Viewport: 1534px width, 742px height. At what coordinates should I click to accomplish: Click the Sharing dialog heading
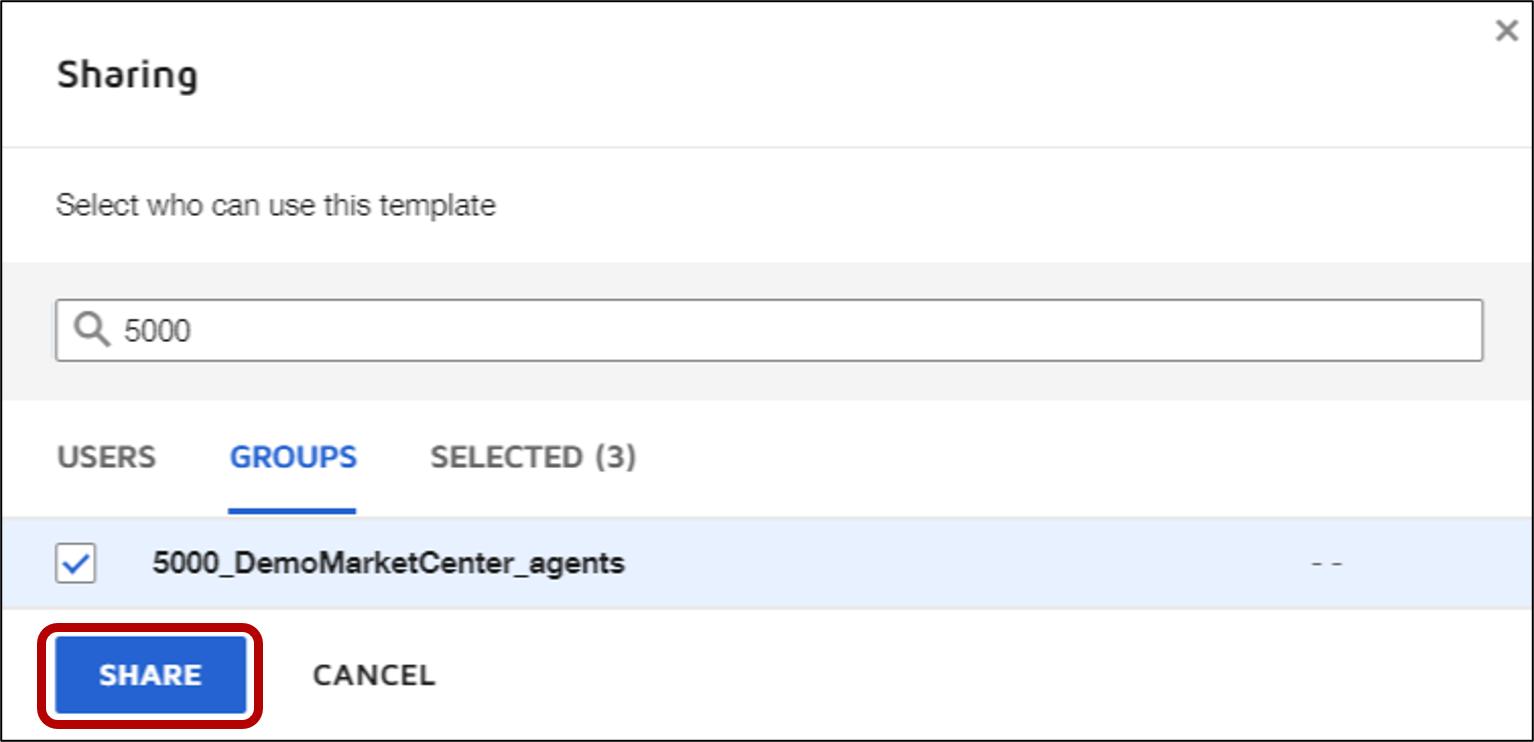point(127,75)
